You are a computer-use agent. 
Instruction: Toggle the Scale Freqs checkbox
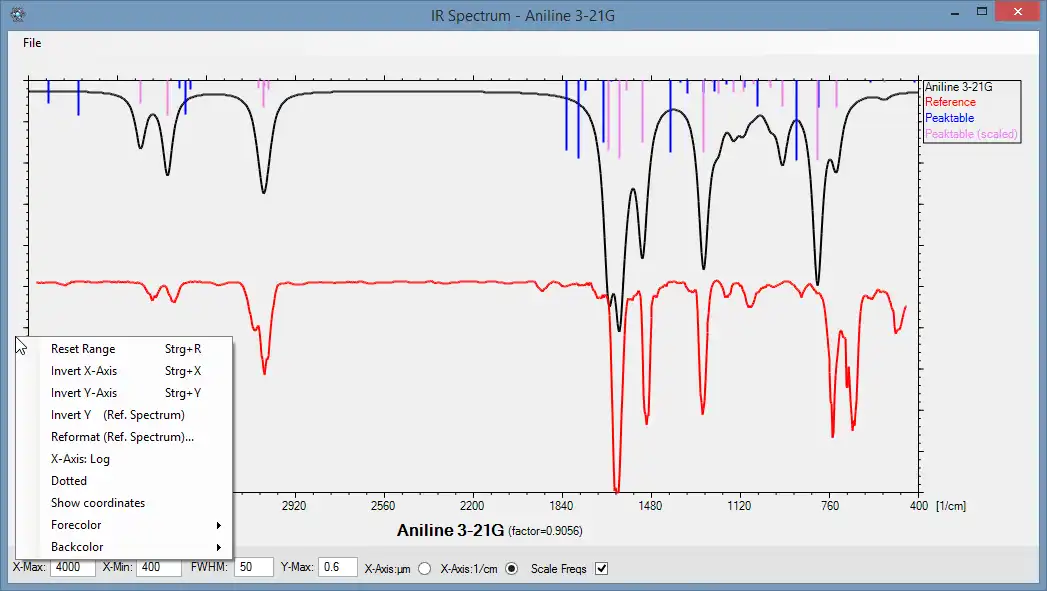602,569
